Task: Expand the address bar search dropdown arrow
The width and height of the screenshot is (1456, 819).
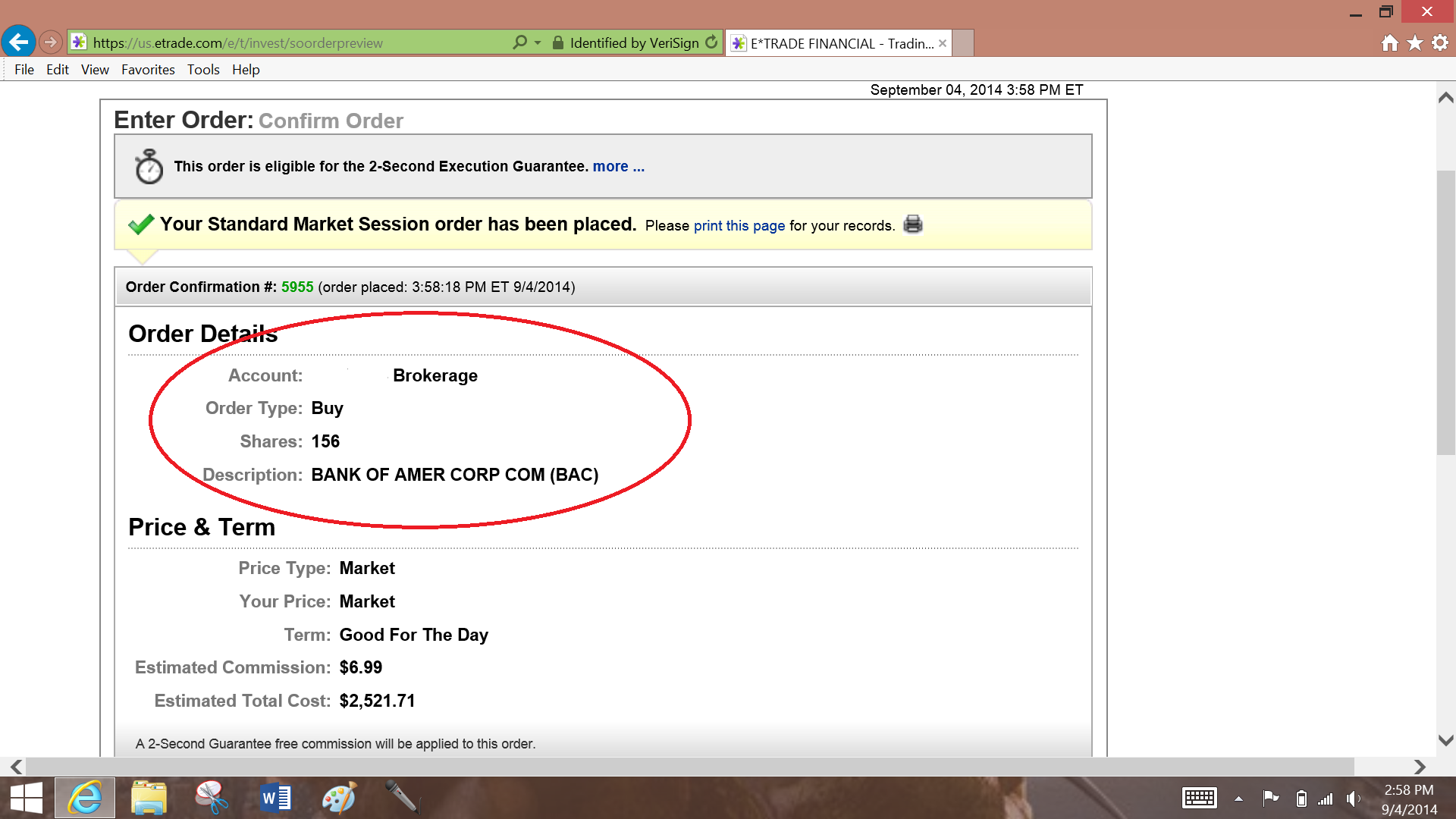Action: [538, 42]
